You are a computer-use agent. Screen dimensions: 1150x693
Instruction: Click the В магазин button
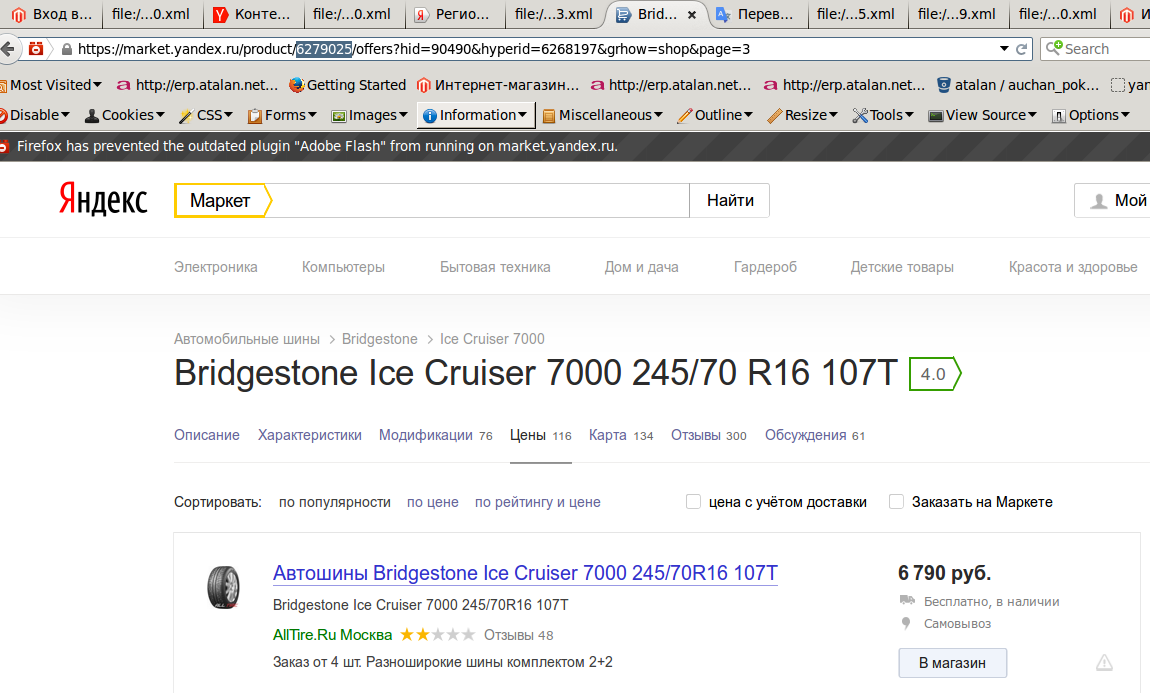(x=952, y=663)
